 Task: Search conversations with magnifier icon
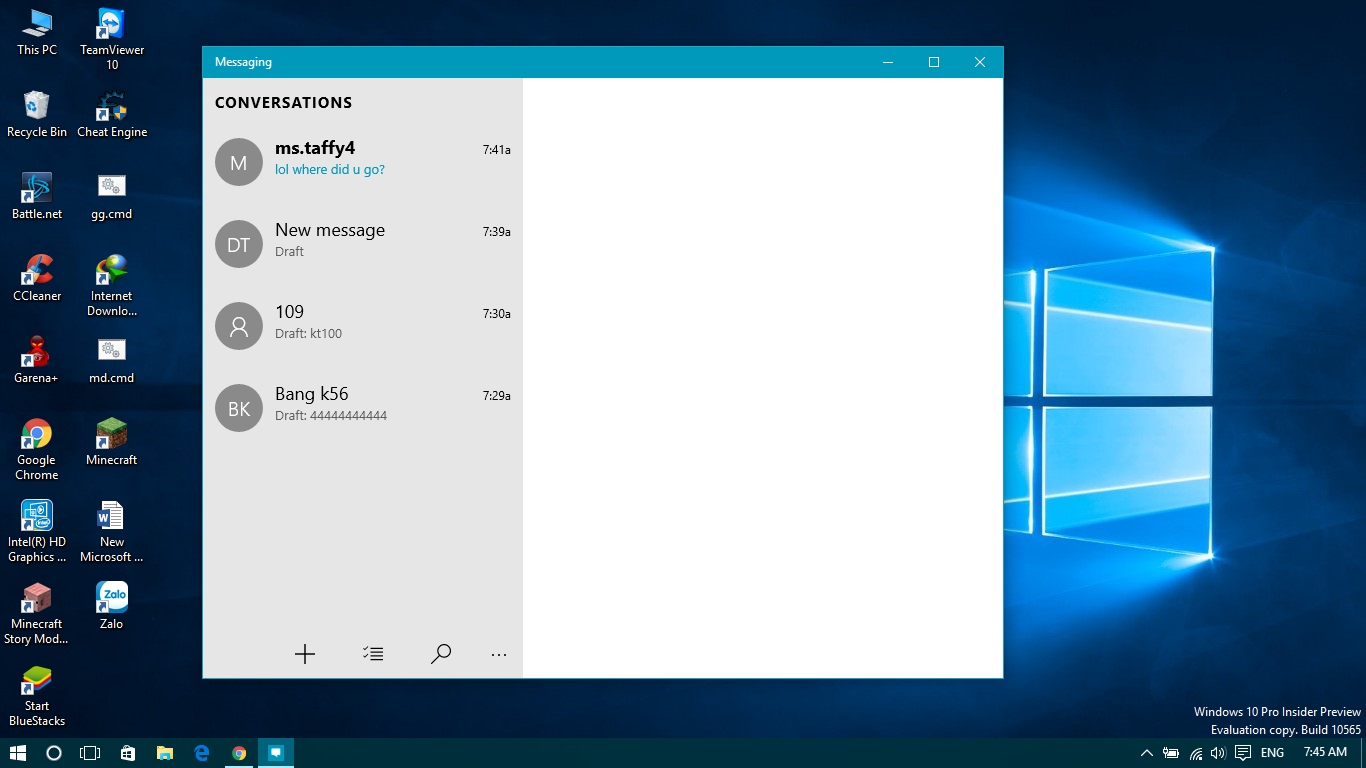pyautogui.click(x=441, y=654)
